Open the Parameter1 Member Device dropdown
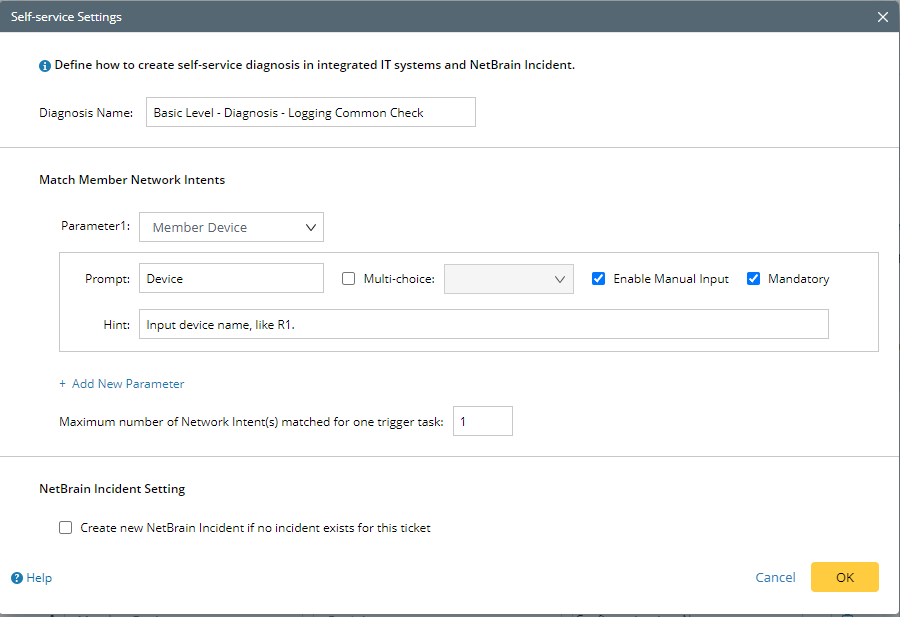 (x=231, y=227)
